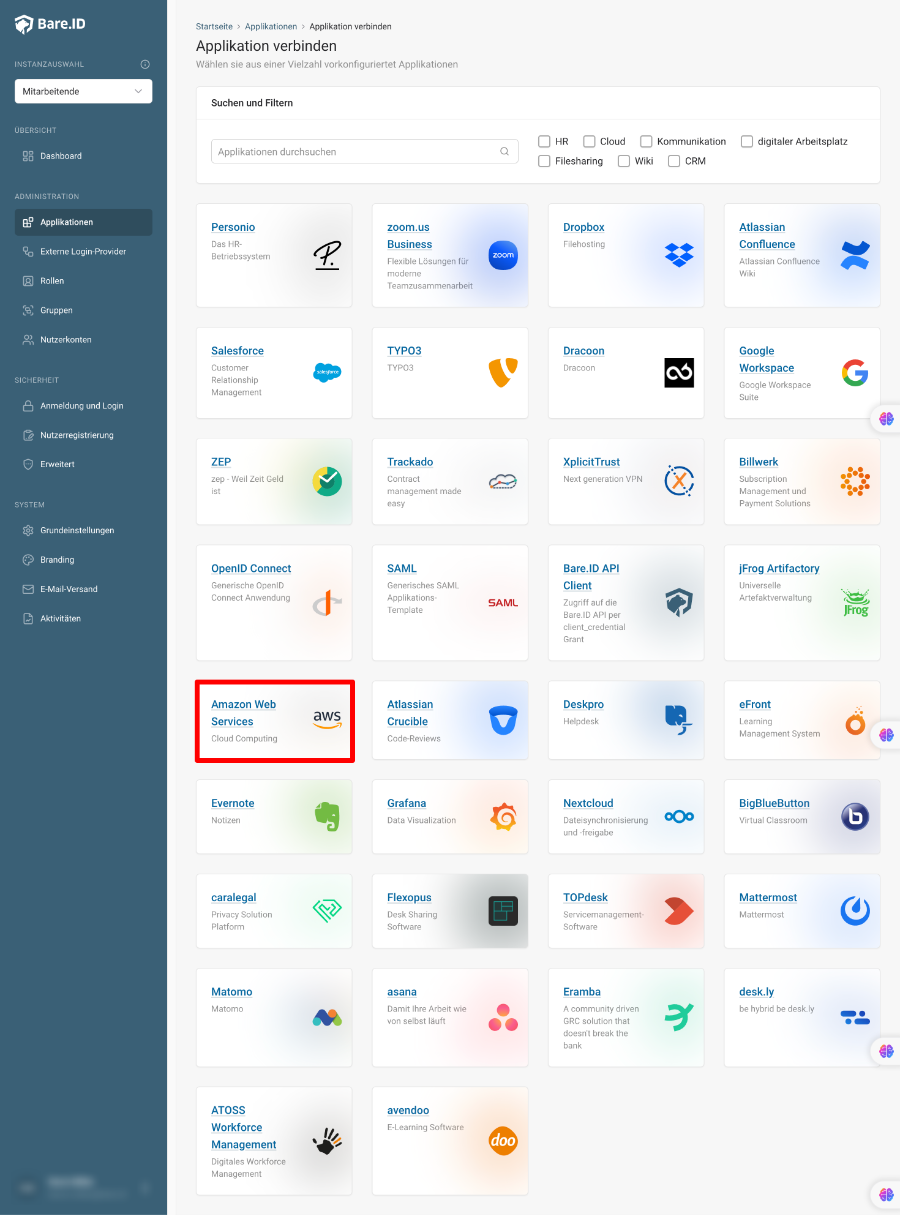Select Applikationen in the sidebar

click(83, 222)
